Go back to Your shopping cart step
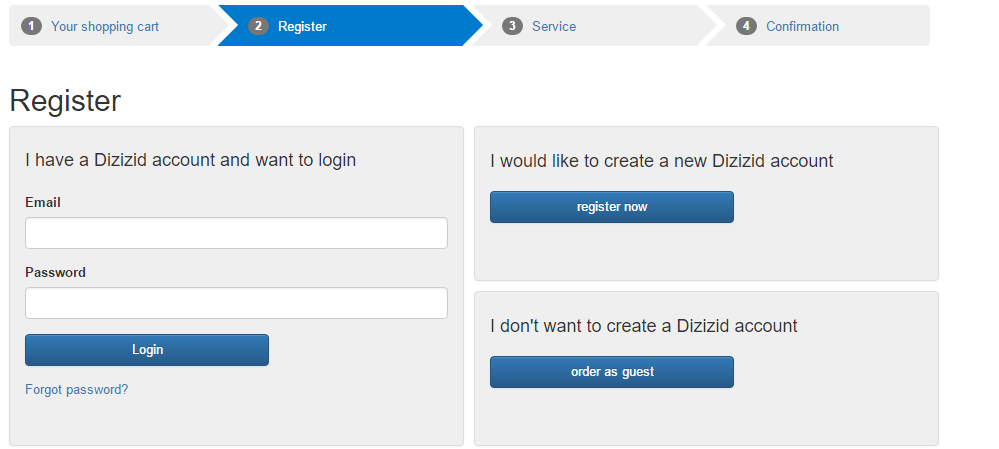 (x=105, y=27)
